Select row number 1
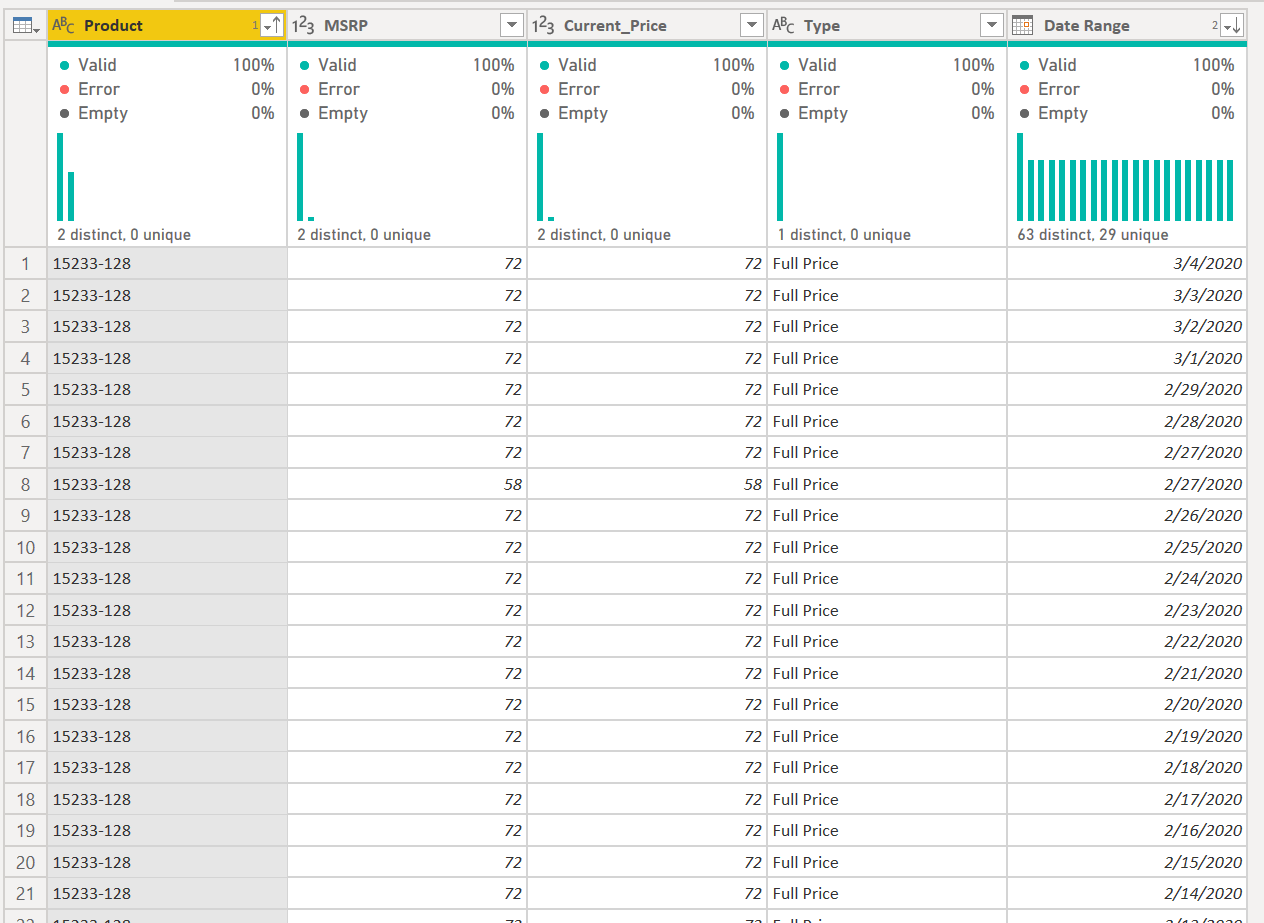Viewport: 1264px width, 923px height. click(26, 264)
